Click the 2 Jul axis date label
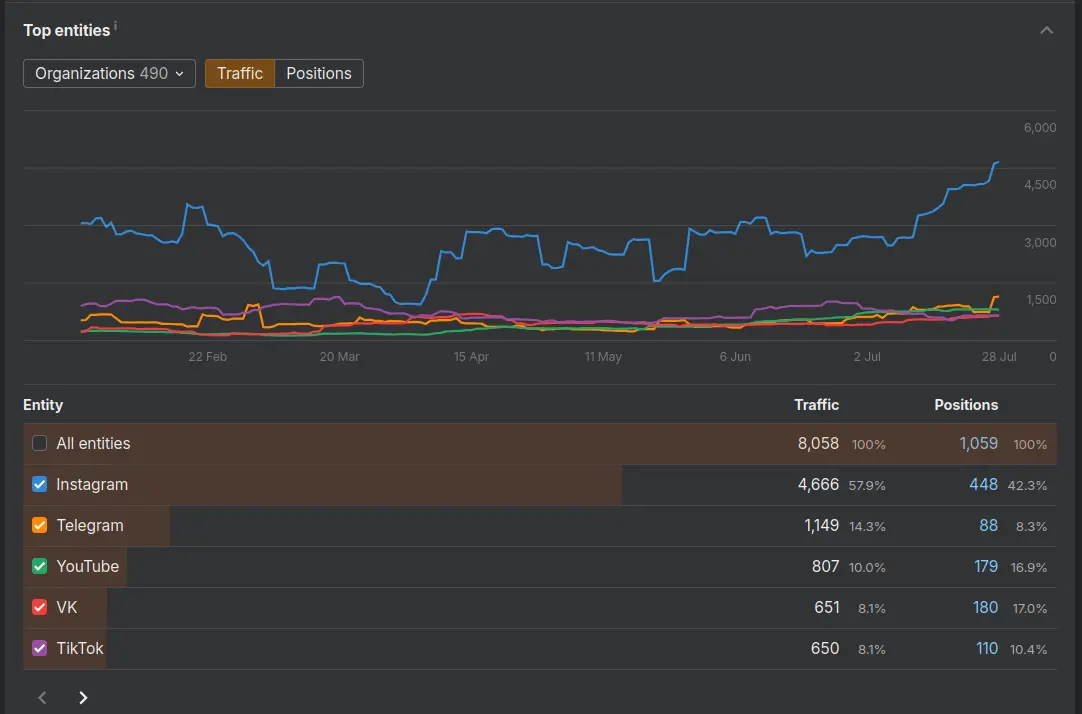This screenshot has width=1082, height=714. 867,357
